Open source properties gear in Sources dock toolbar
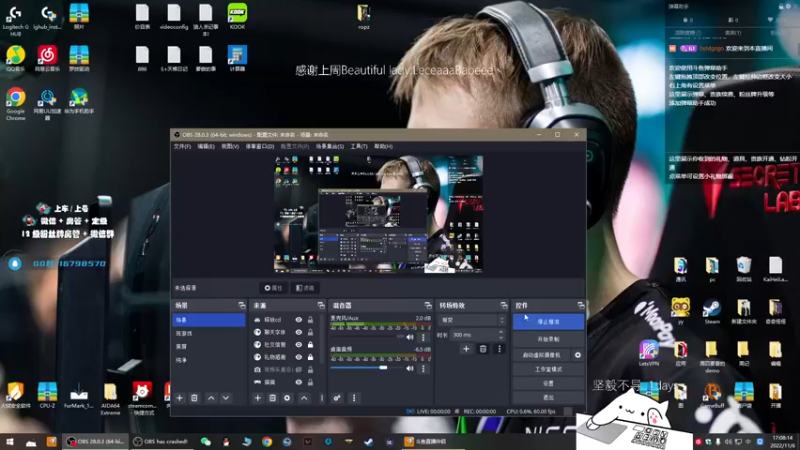The height and width of the screenshot is (450, 800). point(287,398)
